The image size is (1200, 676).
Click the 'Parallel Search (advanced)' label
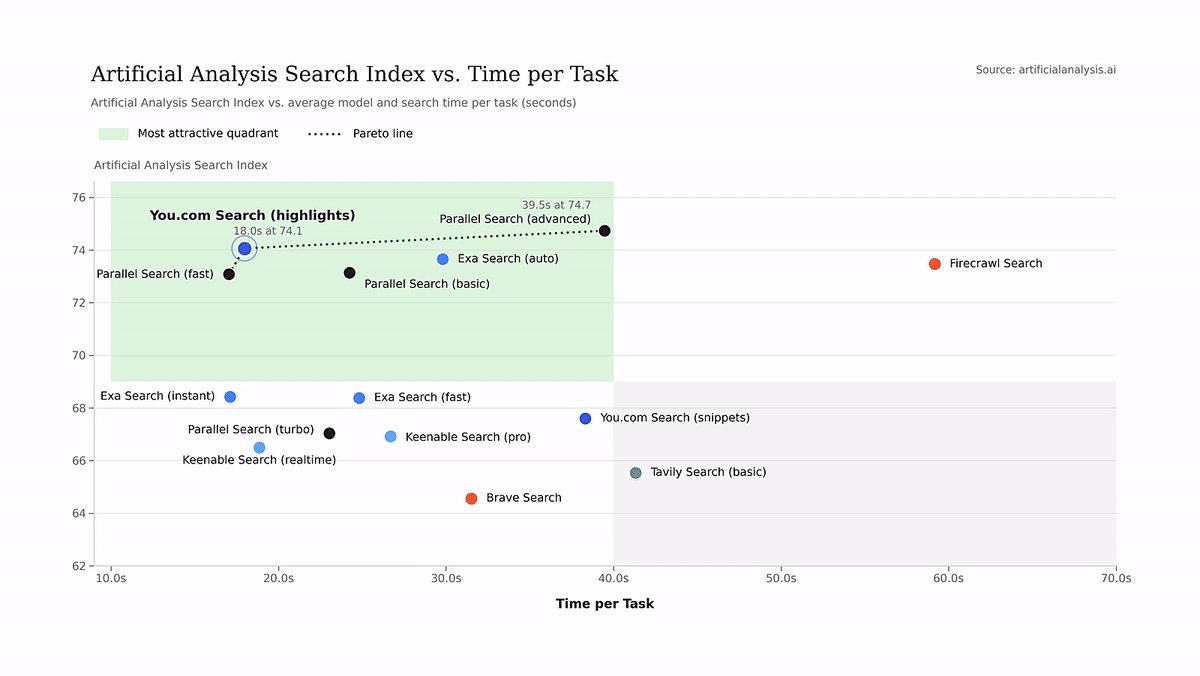(x=515, y=219)
